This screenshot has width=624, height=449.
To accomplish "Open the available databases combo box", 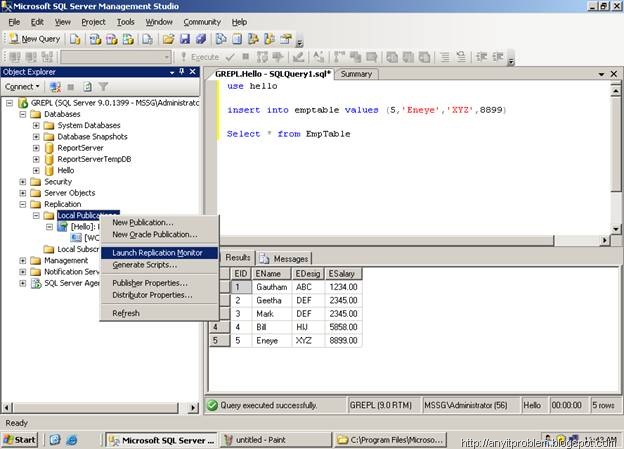I will point(116,57).
